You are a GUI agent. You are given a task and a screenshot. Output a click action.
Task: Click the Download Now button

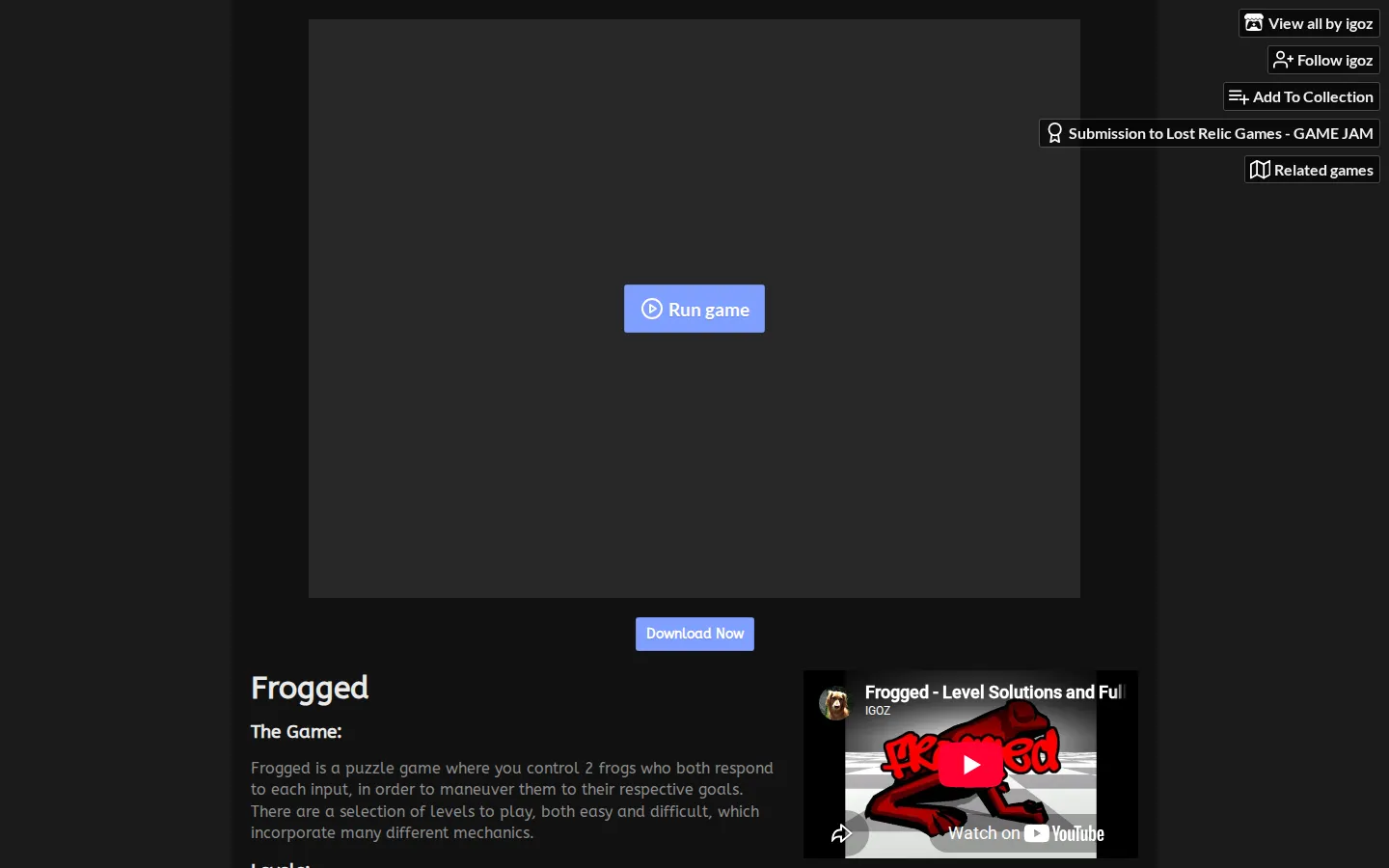[694, 634]
